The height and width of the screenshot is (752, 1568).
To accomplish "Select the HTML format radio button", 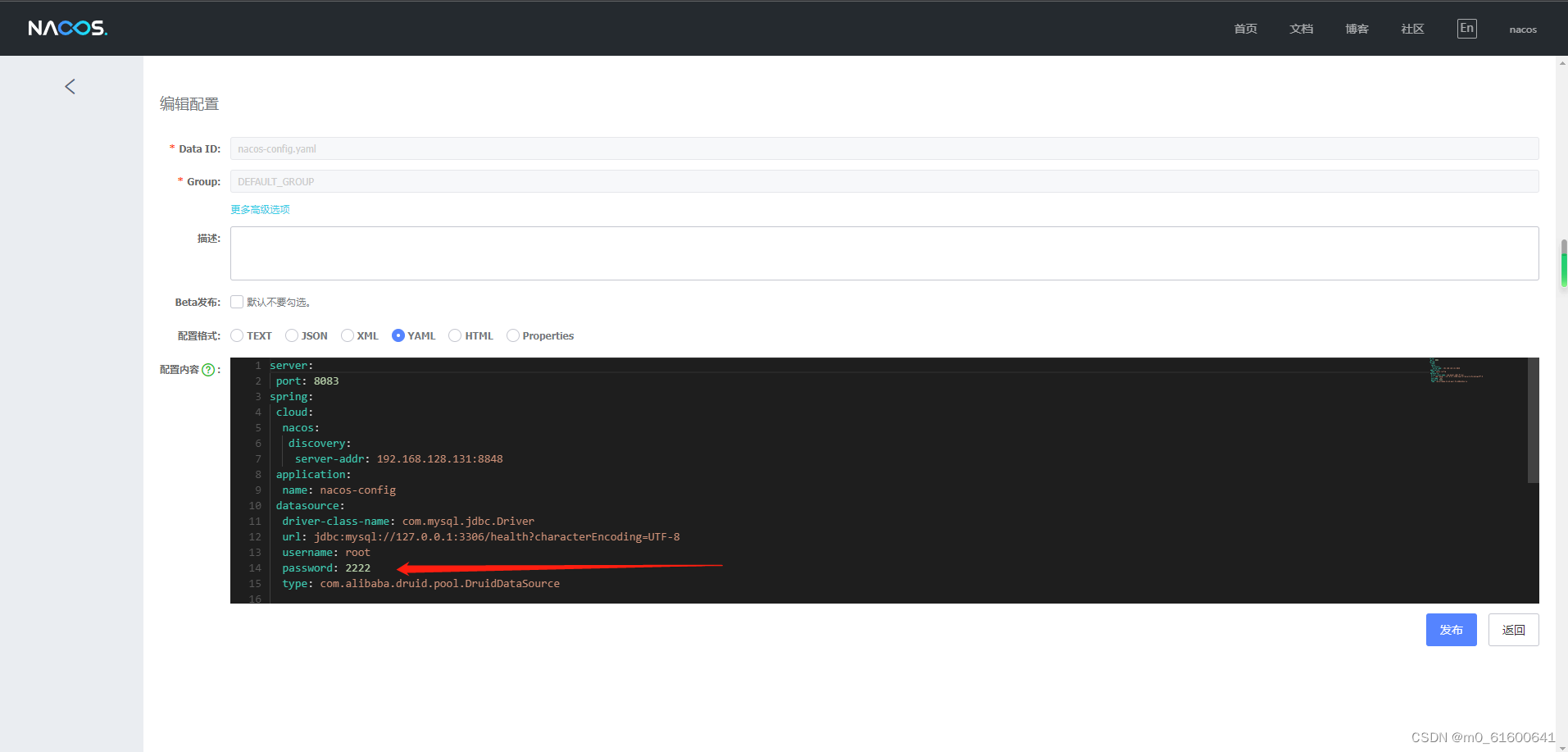I will click(455, 335).
